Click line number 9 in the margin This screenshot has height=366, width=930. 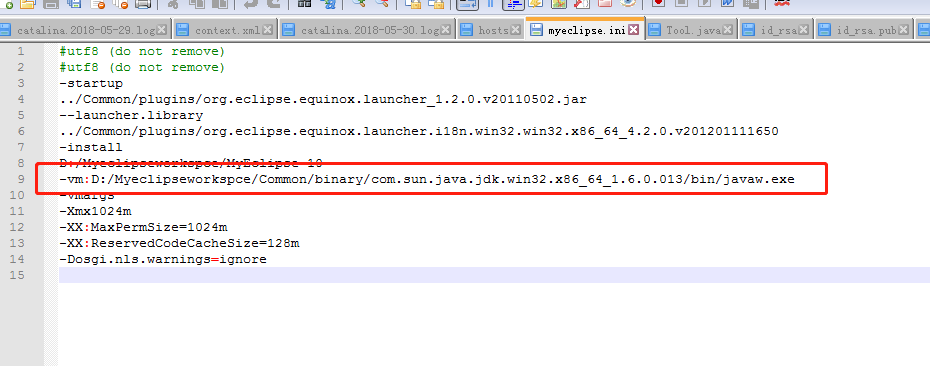[21, 179]
